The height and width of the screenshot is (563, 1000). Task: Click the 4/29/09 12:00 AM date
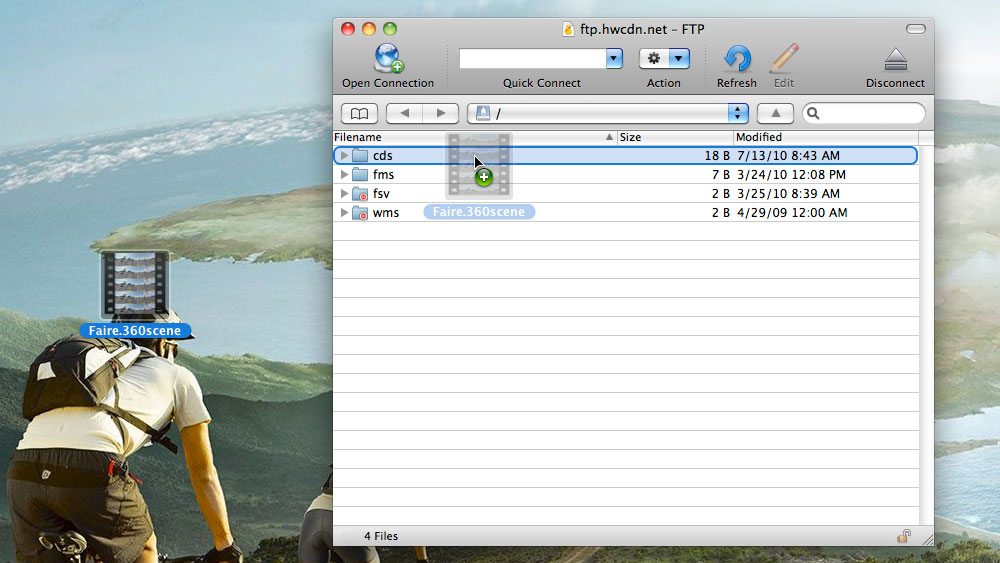click(x=792, y=213)
